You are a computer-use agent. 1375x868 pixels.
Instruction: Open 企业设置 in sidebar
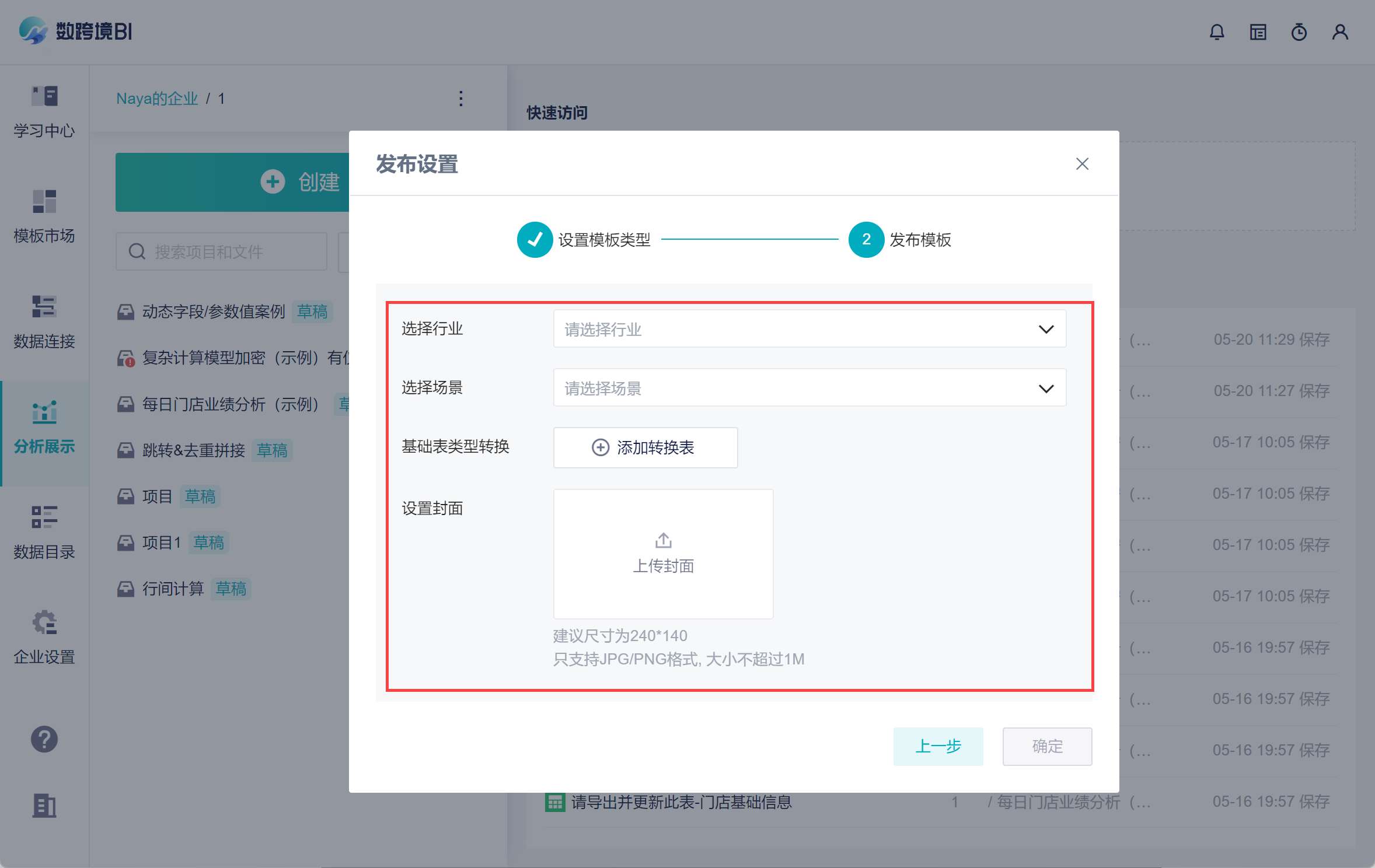pos(44,637)
